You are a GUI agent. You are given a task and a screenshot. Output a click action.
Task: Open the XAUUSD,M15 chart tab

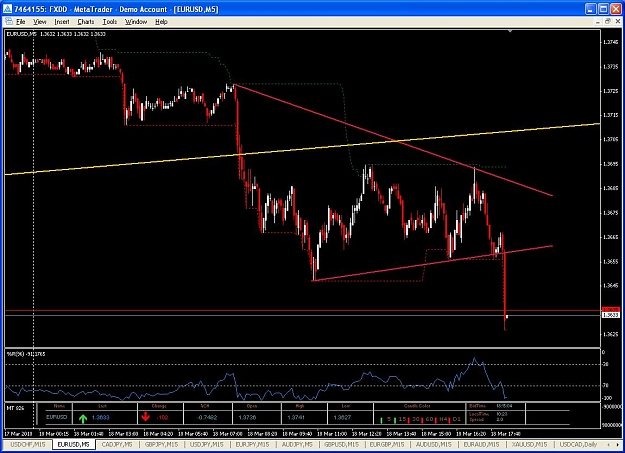tap(529, 444)
